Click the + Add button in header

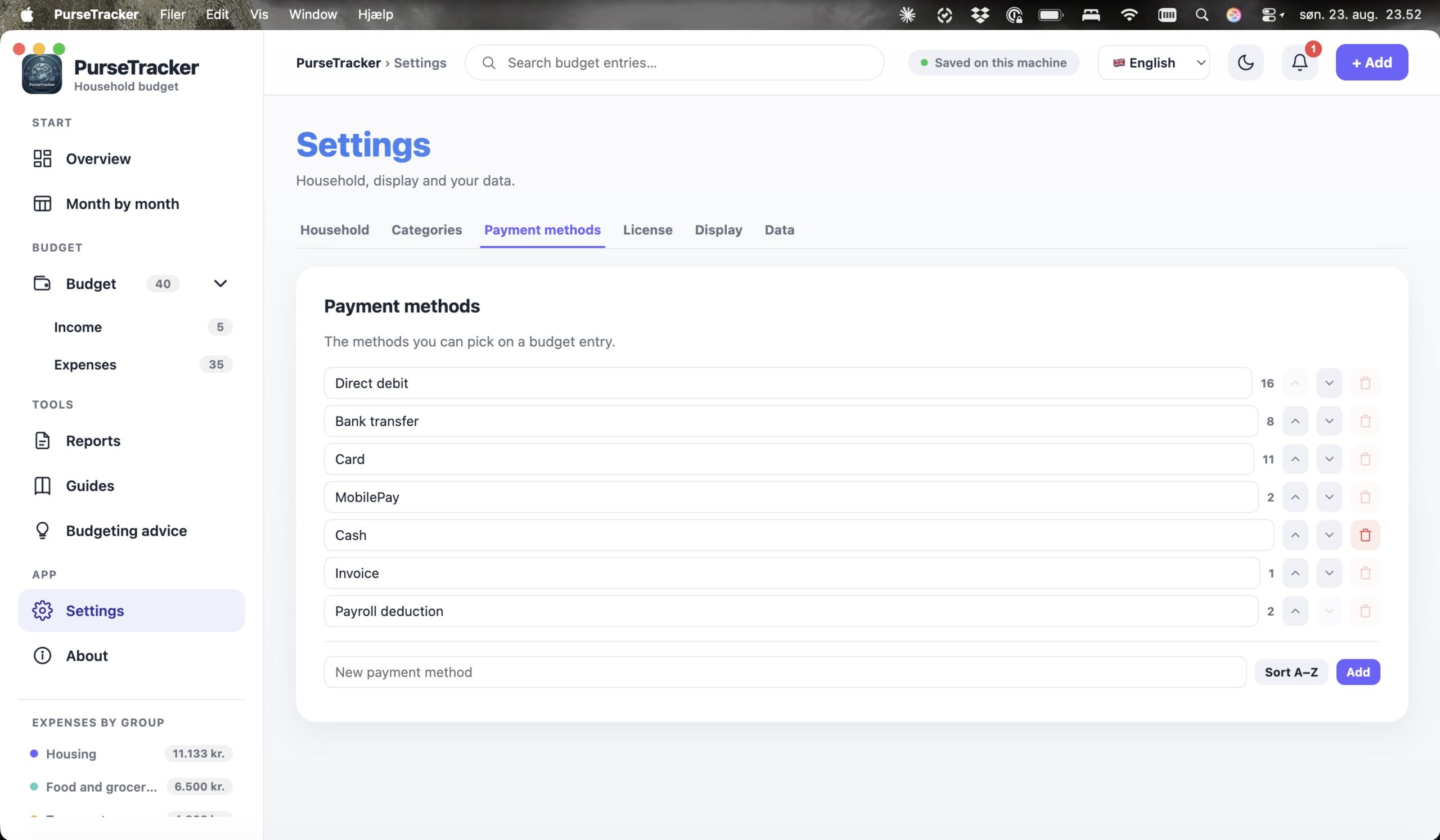coord(1371,62)
